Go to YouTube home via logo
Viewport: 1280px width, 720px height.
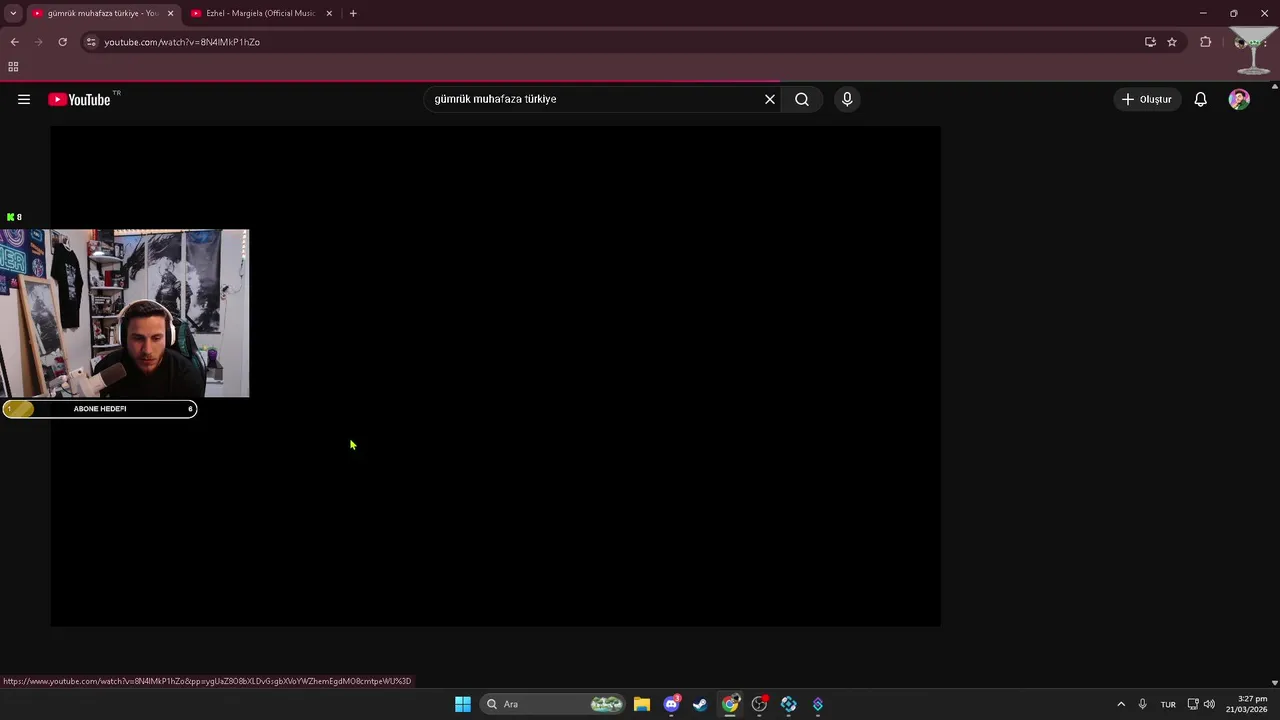(x=80, y=99)
